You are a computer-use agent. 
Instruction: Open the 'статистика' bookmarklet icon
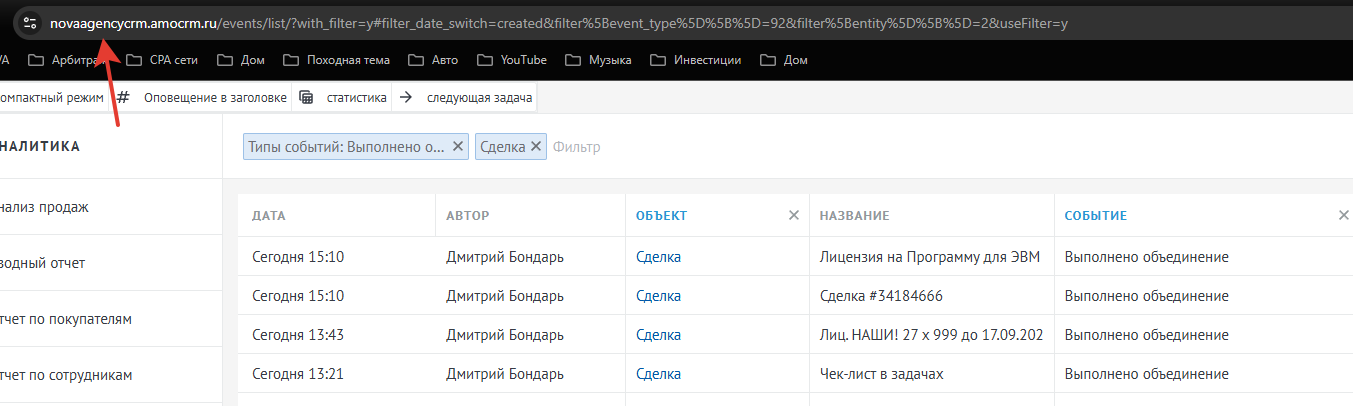pyautogui.click(x=306, y=97)
